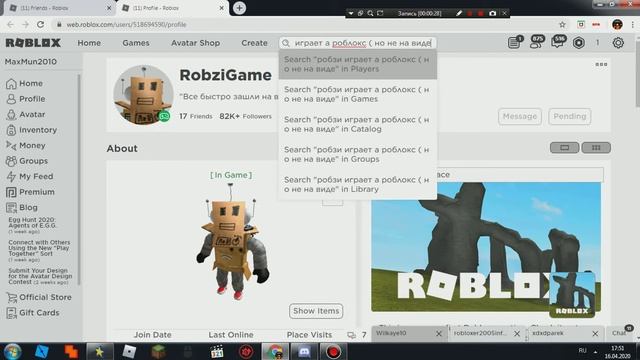Screen dimensions: 640x360
Task: Open the Connect with Others blog post
Action: click(x=39, y=251)
